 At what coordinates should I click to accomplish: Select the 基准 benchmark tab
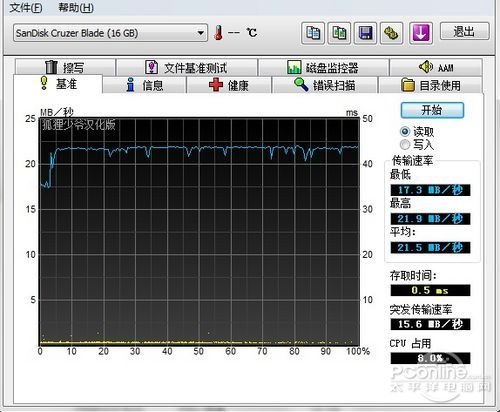tap(58, 84)
